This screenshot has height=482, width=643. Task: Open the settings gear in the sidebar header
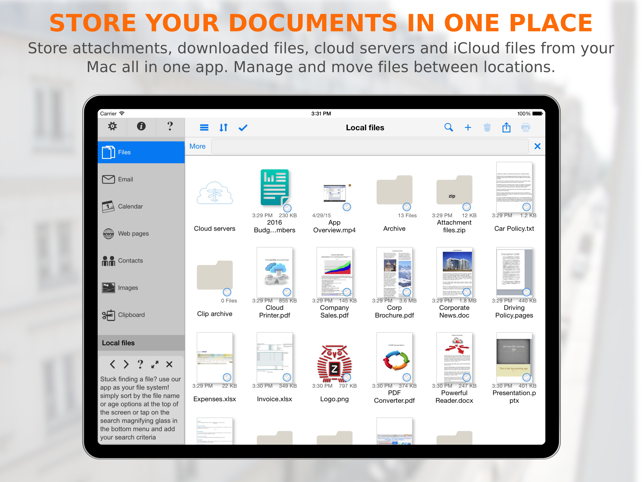tap(112, 126)
